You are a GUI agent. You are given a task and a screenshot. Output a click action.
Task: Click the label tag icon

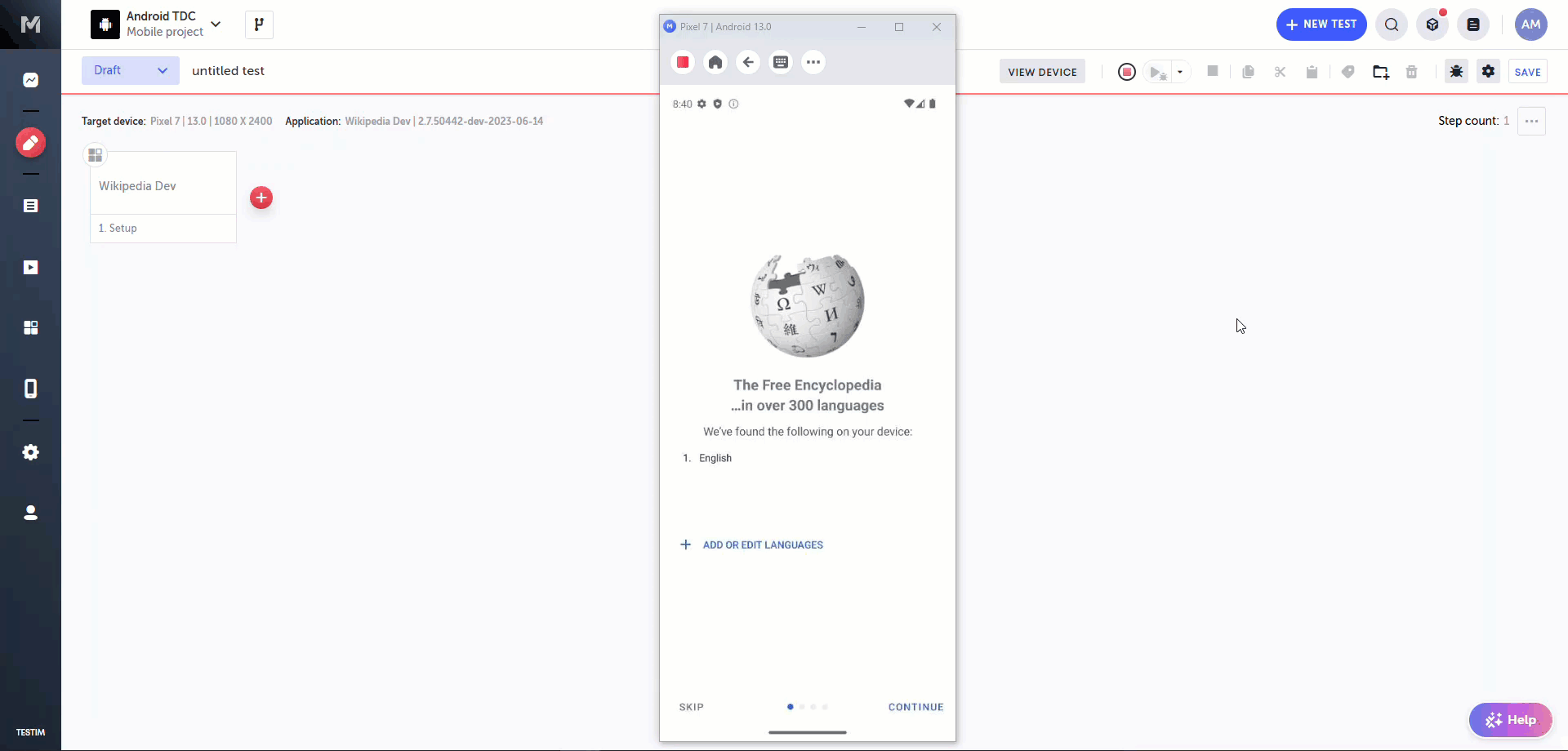[1348, 72]
